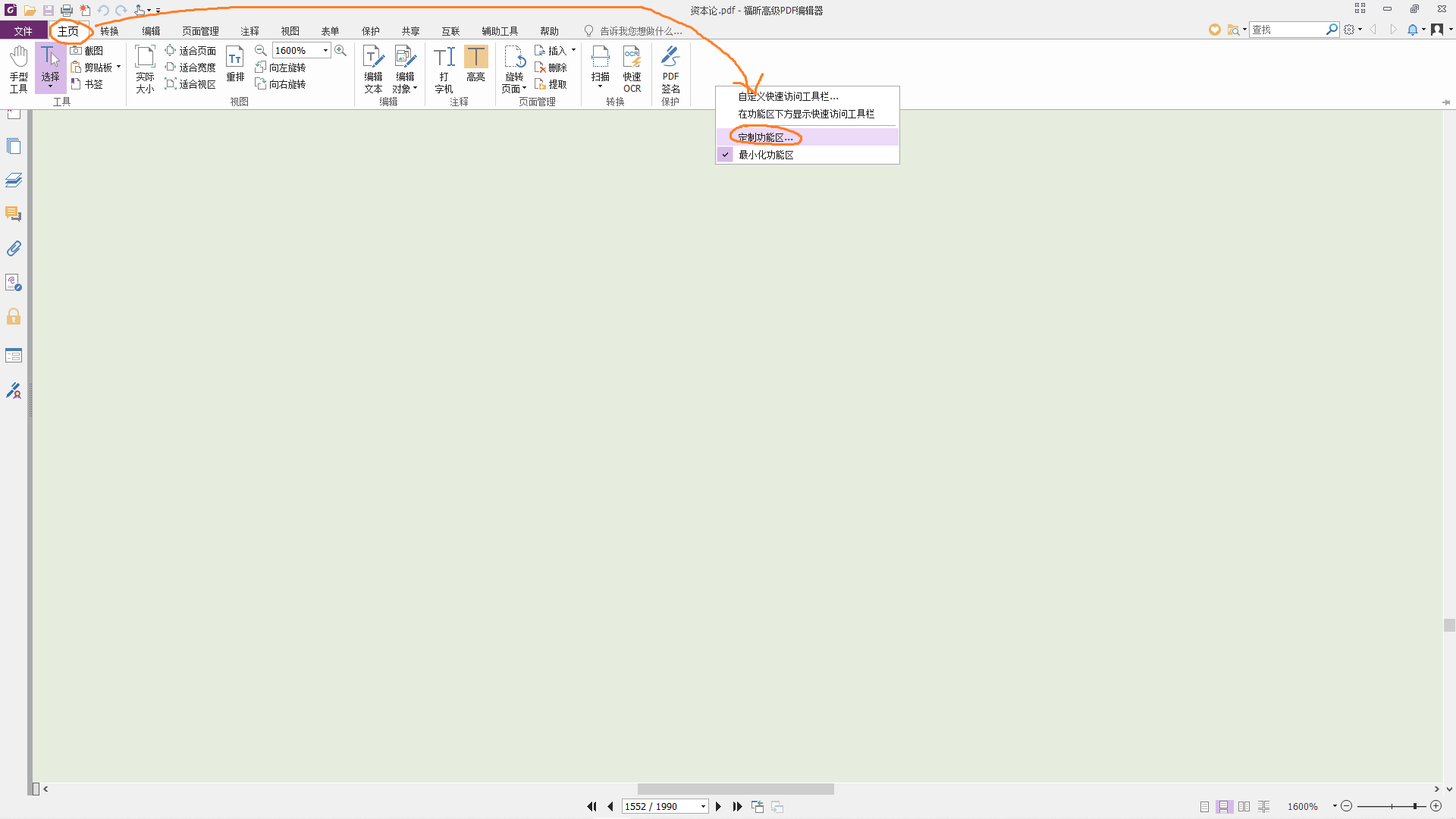Click the Snapshot (截图) tool
This screenshot has width=1456, height=819.
click(86, 51)
